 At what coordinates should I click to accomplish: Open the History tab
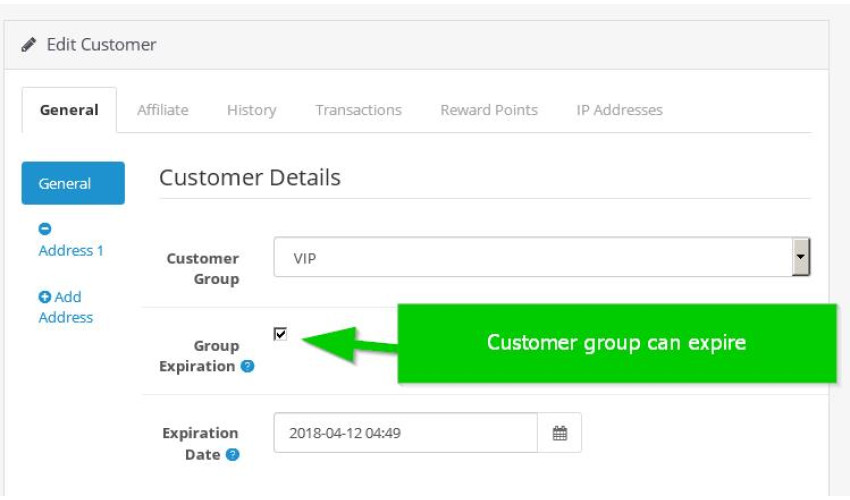coord(252,110)
